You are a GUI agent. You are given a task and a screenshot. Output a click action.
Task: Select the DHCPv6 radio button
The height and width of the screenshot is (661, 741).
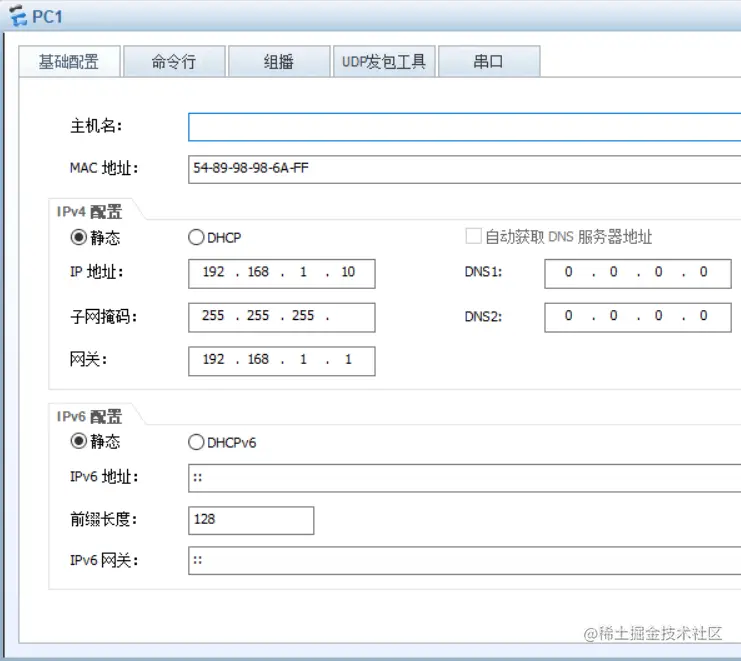pos(196,442)
